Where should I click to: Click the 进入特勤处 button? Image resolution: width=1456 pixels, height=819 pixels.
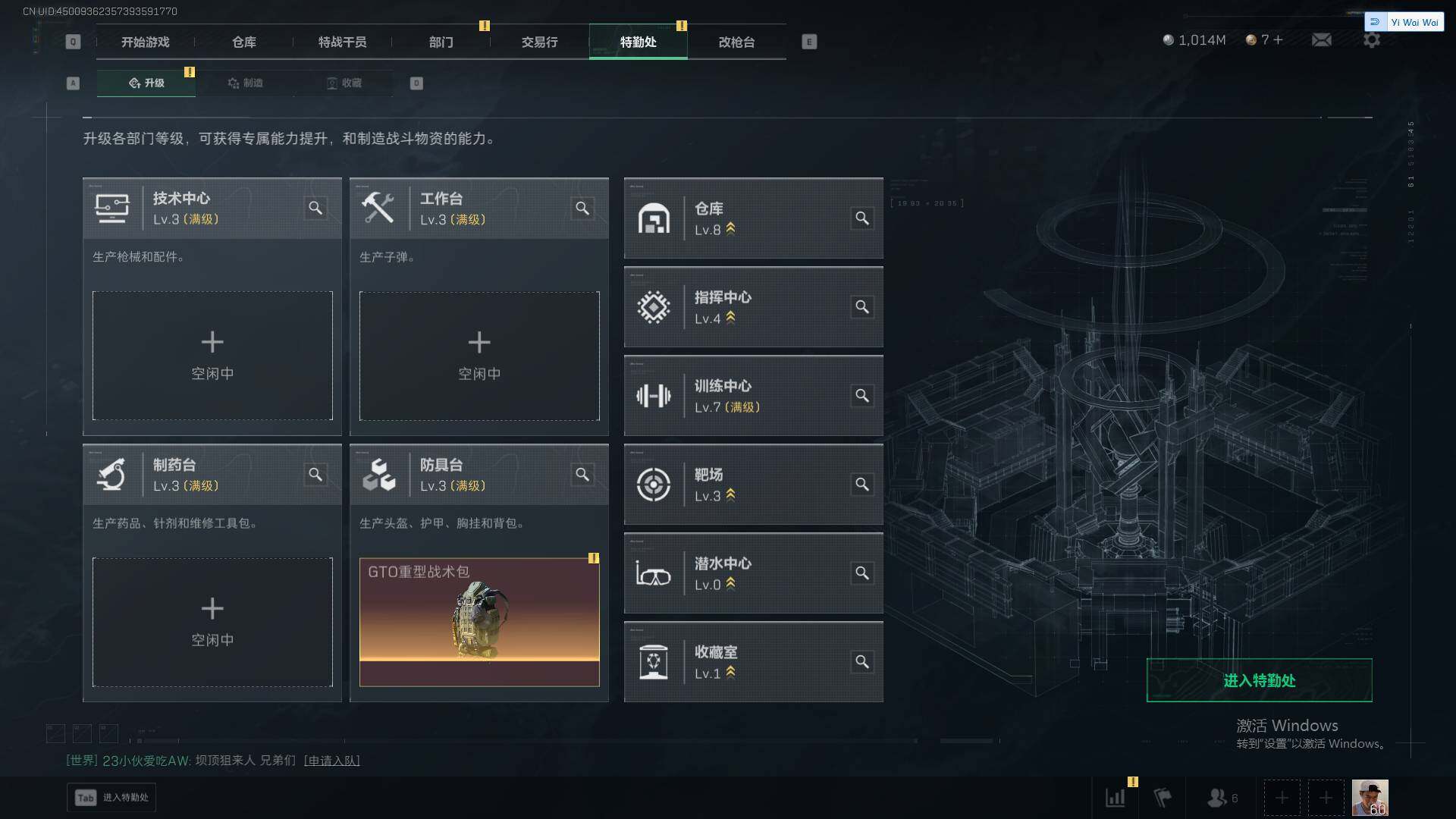(1259, 680)
